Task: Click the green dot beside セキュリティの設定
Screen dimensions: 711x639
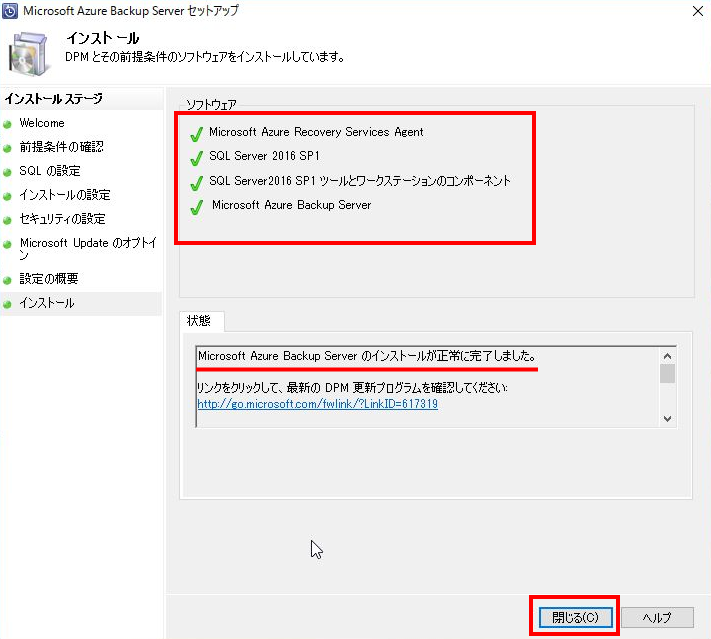Action: click(7, 220)
